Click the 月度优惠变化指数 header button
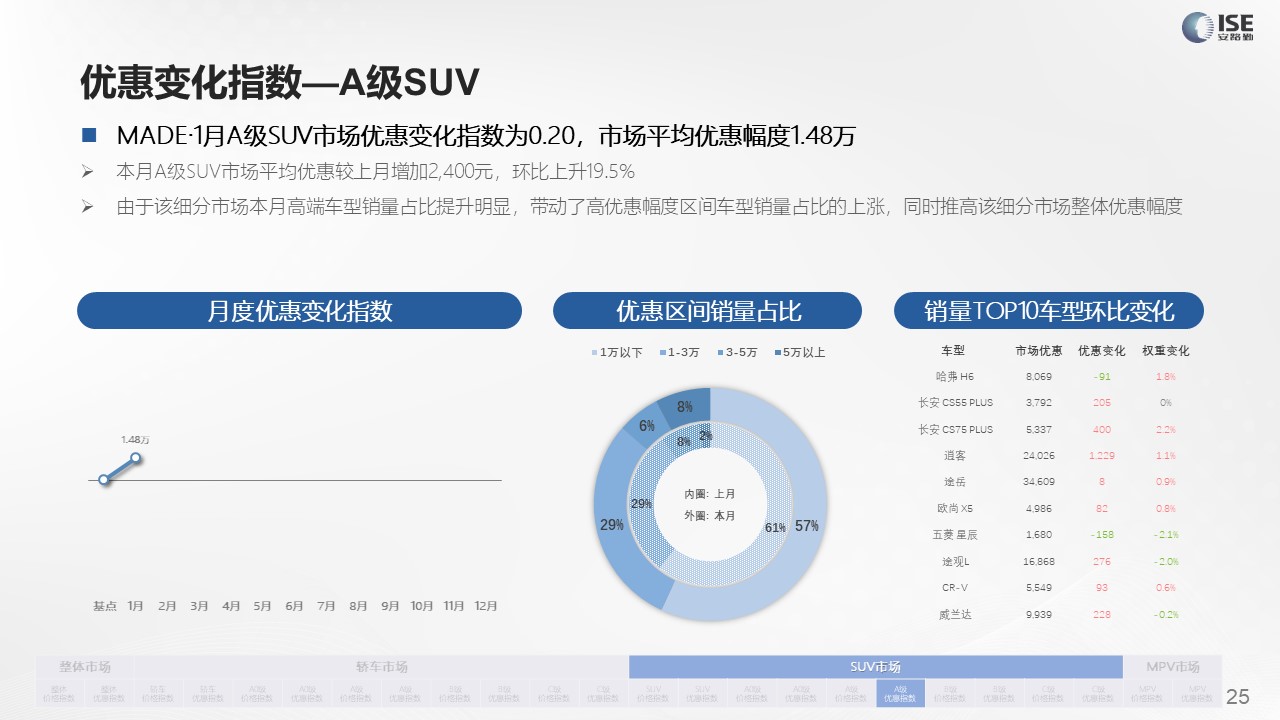1280x720 pixels. (299, 311)
